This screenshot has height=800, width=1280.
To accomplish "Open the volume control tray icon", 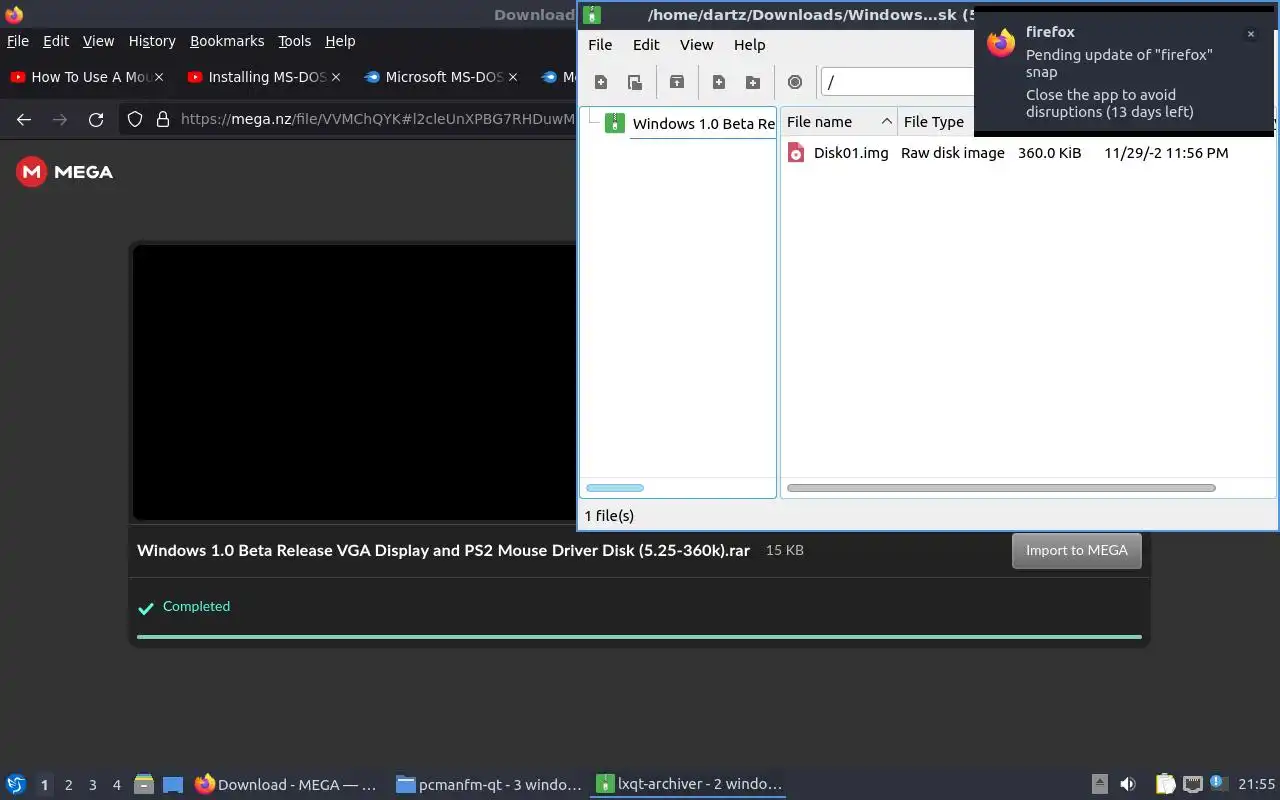I will click(1127, 784).
